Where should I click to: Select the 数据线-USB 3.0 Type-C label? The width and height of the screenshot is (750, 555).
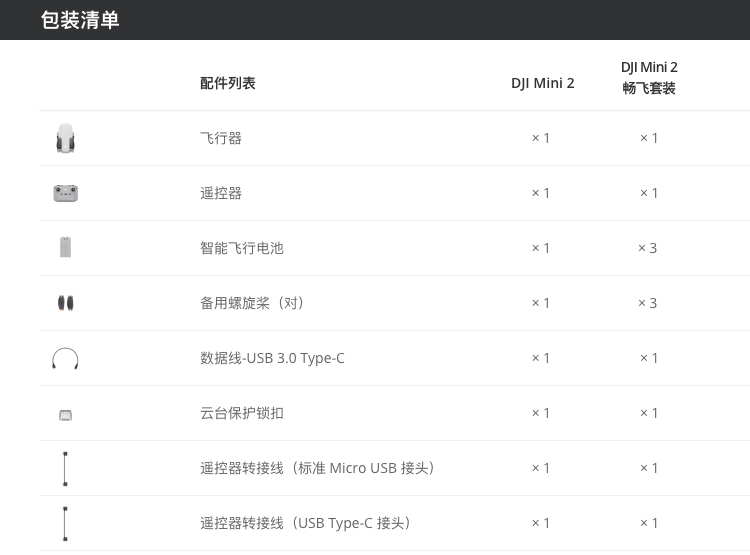[x=272, y=358]
